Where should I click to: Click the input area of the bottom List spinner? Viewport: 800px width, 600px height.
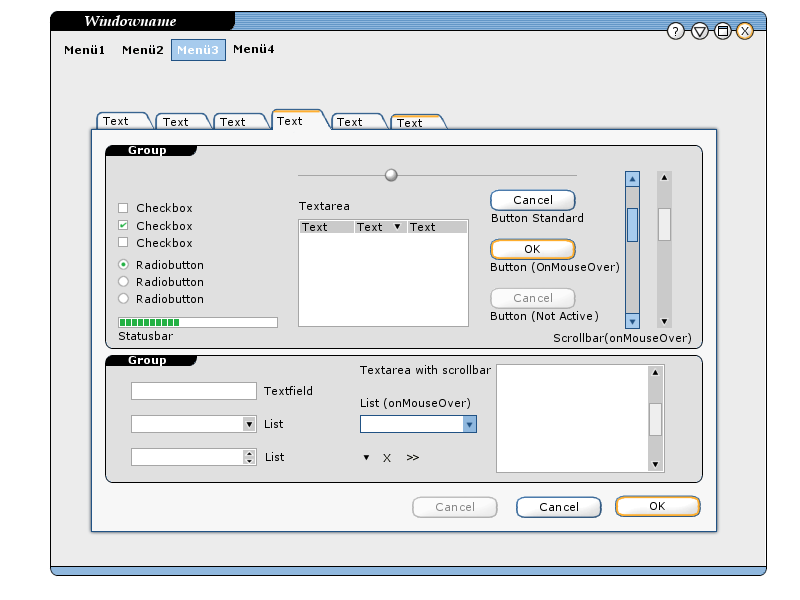[x=187, y=457]
